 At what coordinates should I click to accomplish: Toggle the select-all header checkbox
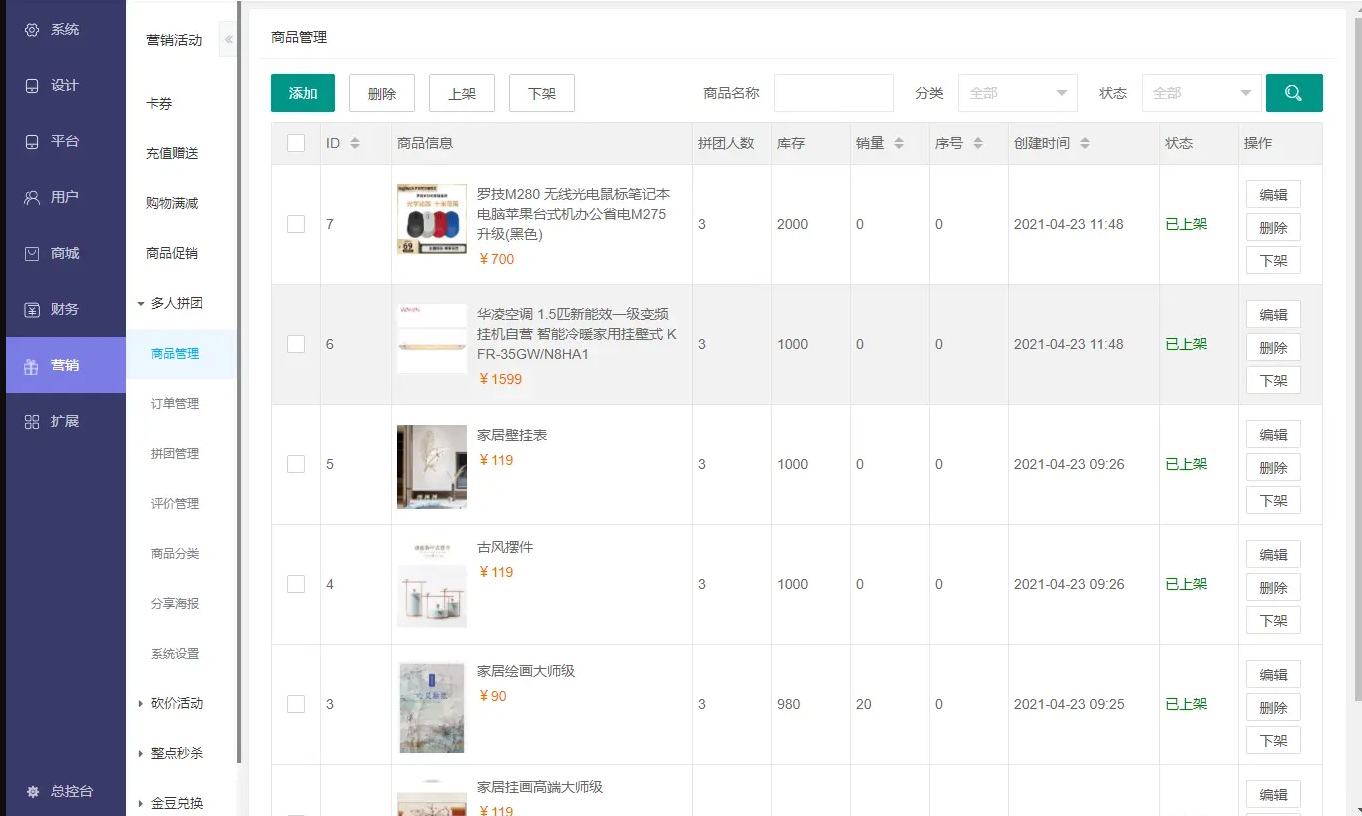pyautogui.click(x=296, y=143)
